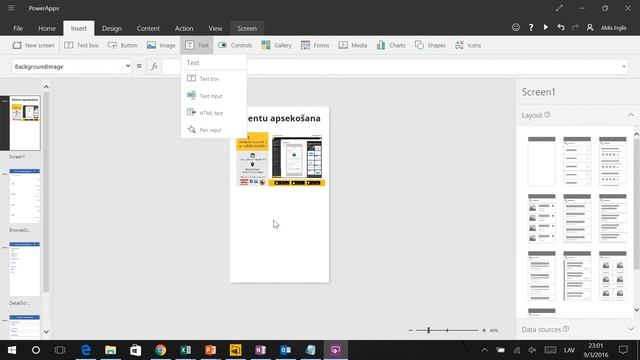Select the BrowseScreen thumbnail

25,196
